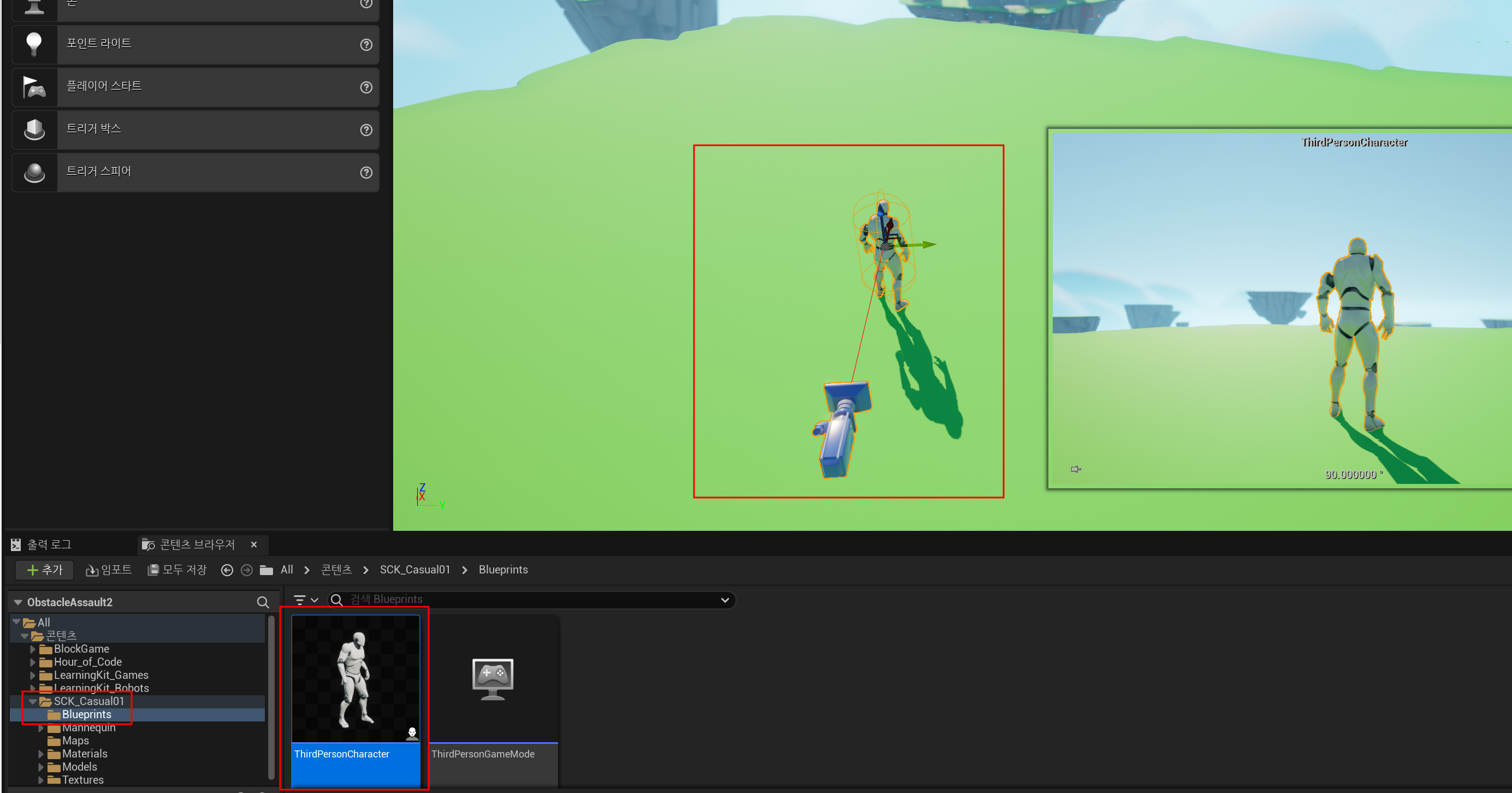Screen dimensions: 1512x793
Task: Expand the BlockGame folder
Action: coord(33,649)
